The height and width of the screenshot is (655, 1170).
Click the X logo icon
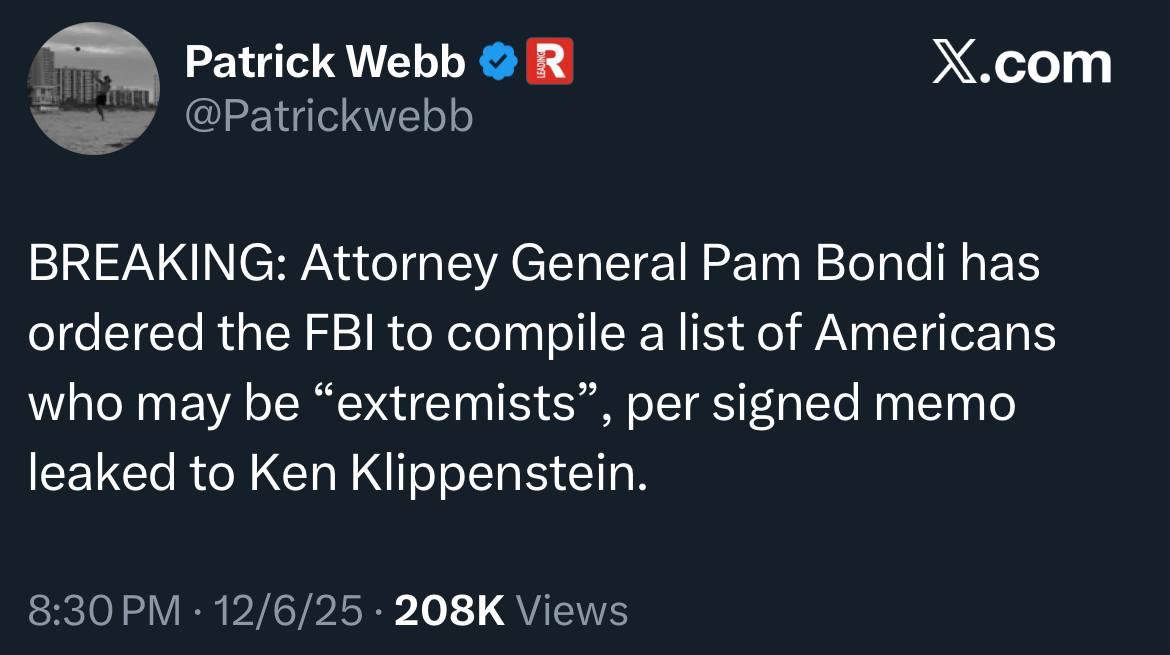959,63
